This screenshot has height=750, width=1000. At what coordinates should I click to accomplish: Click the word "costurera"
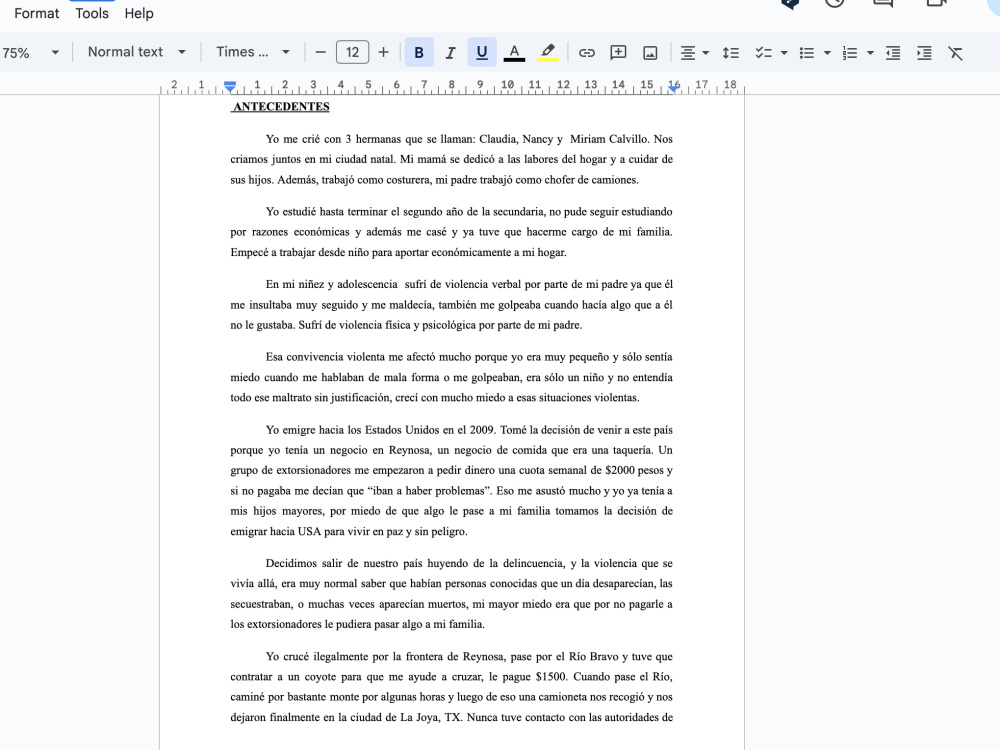coord(407,180)
